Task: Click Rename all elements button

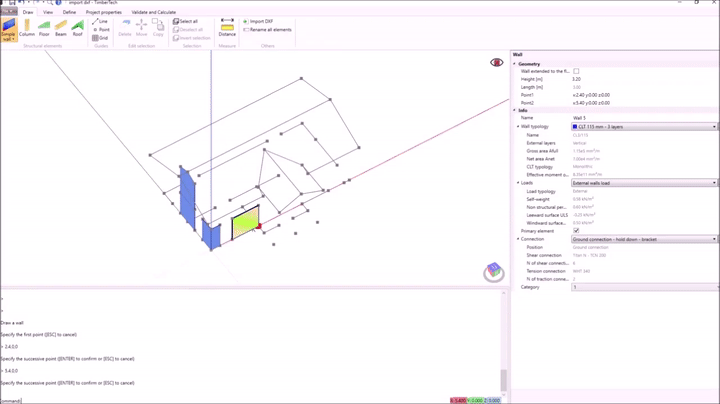Action: 269,30
